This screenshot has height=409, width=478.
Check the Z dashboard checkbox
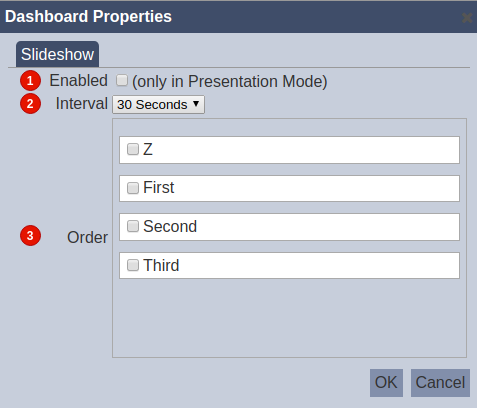(x=133, y=149)
